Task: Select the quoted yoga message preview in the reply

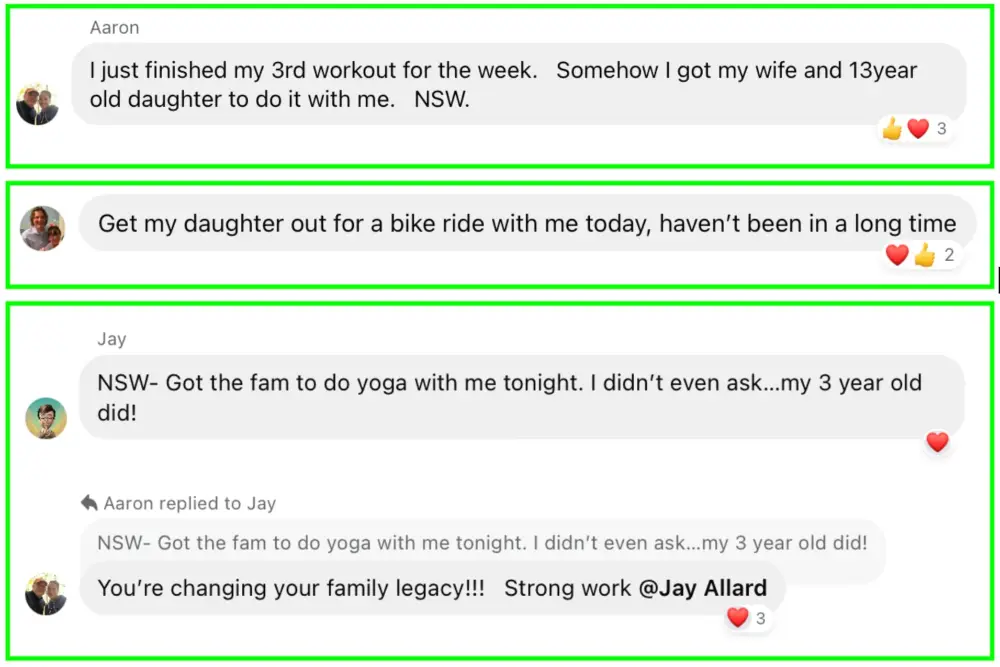Action: (x=482, y=543)
